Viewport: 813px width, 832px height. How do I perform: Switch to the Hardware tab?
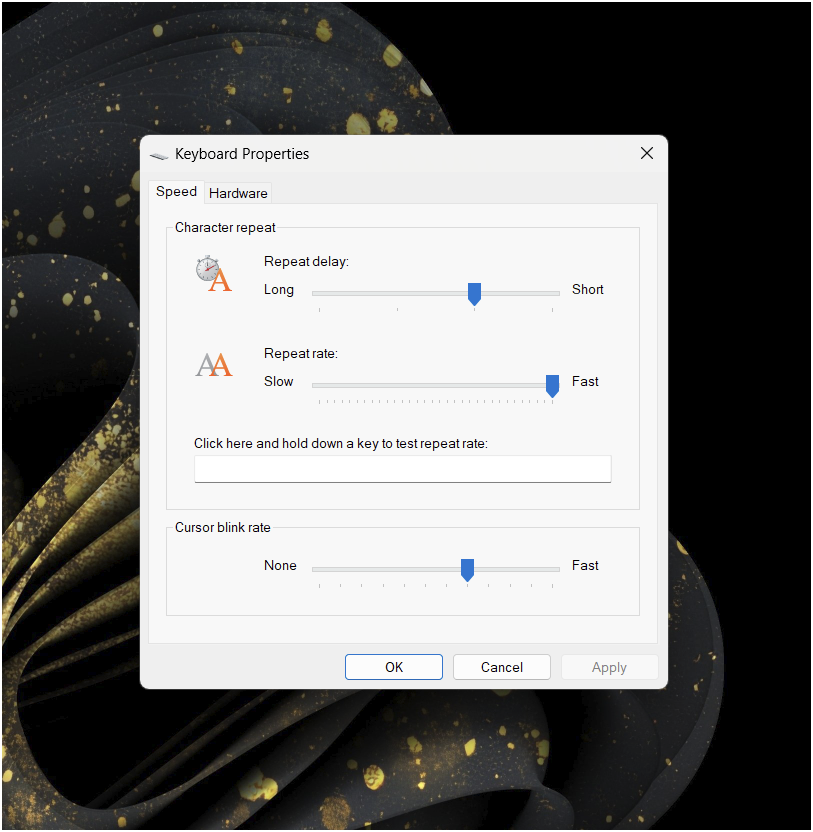(x=238, y=193)
